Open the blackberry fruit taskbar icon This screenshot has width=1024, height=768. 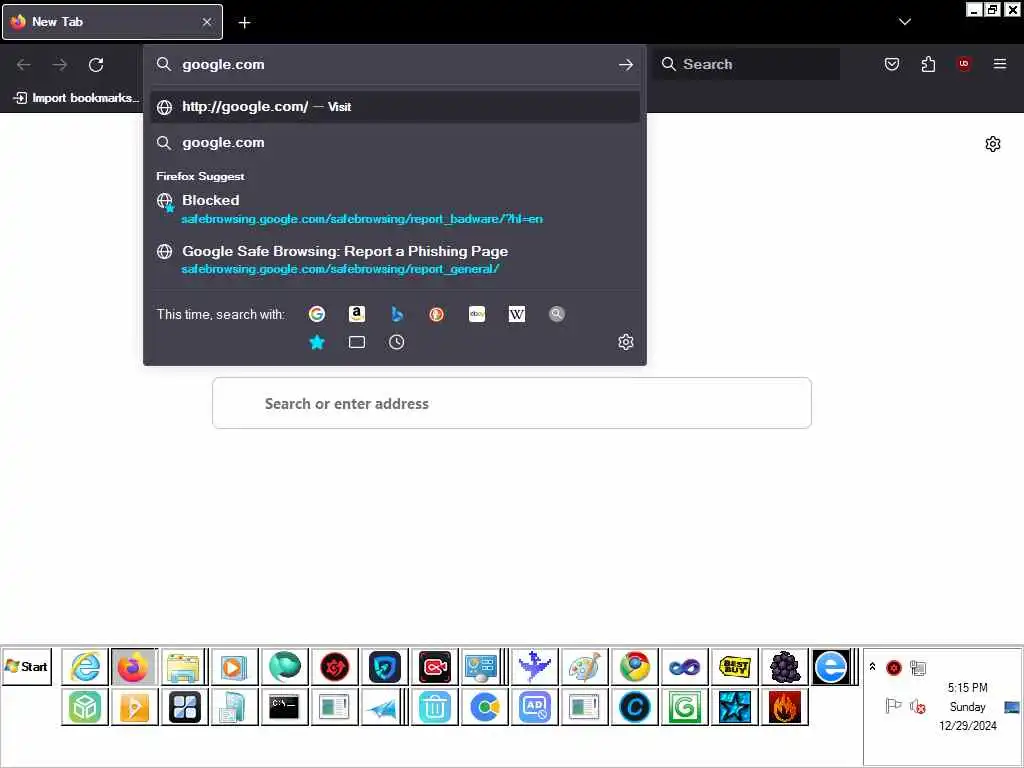click(x=785, y=667)
